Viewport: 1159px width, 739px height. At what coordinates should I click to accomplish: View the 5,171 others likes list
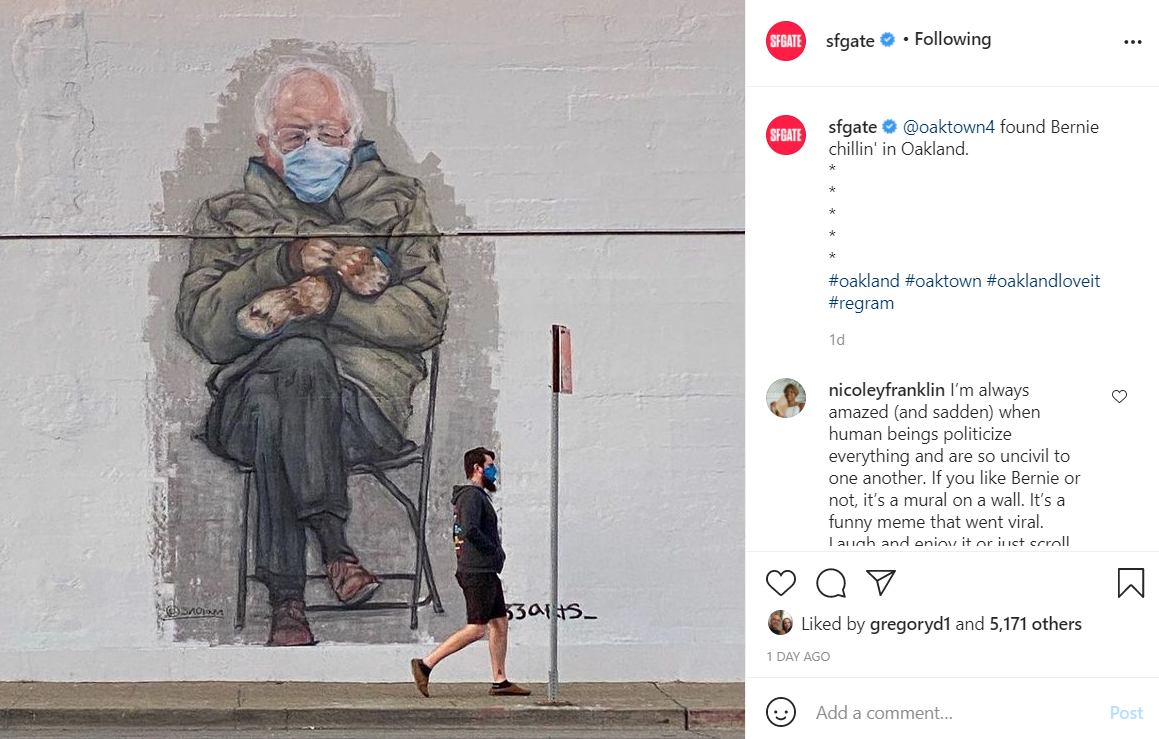(1035, 624)
